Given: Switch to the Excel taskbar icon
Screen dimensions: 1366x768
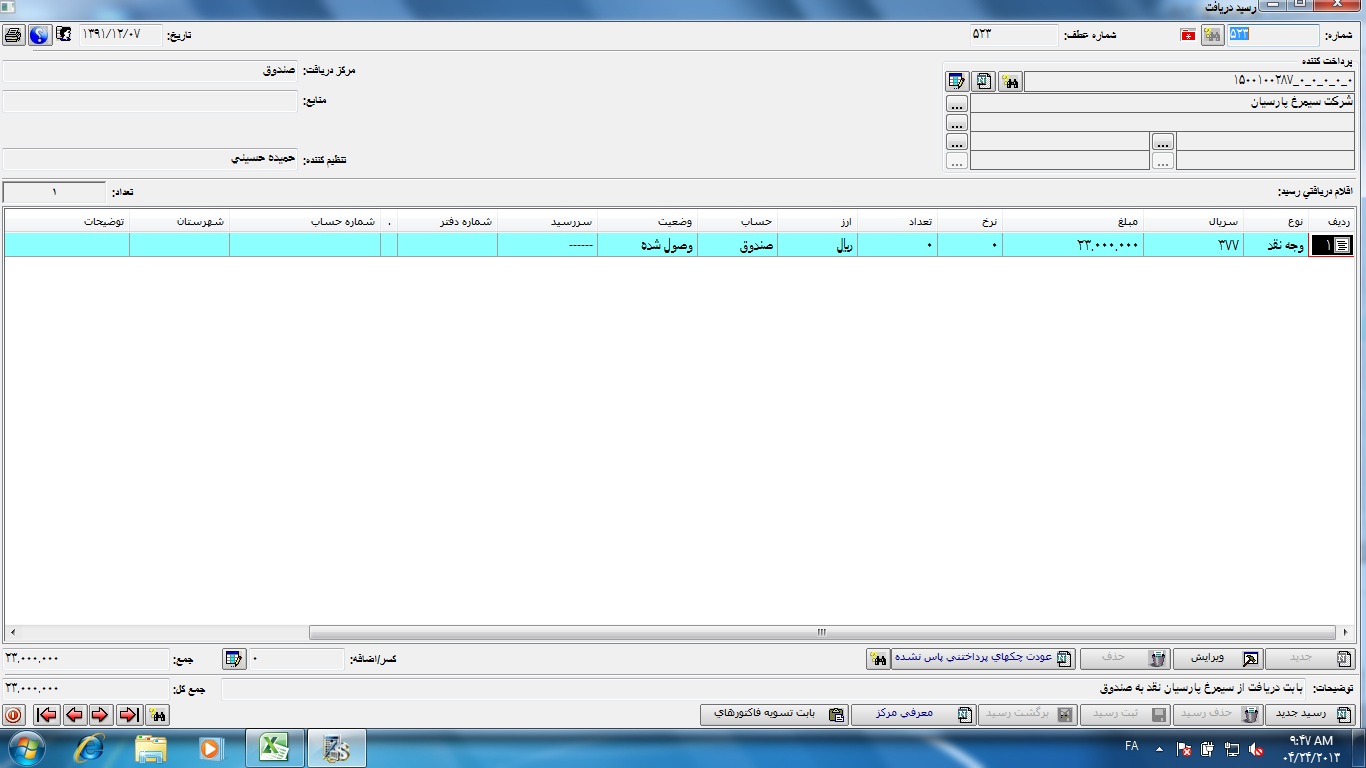Looking at the screenshot, I should pyautogui.click(x=274, y=748).
